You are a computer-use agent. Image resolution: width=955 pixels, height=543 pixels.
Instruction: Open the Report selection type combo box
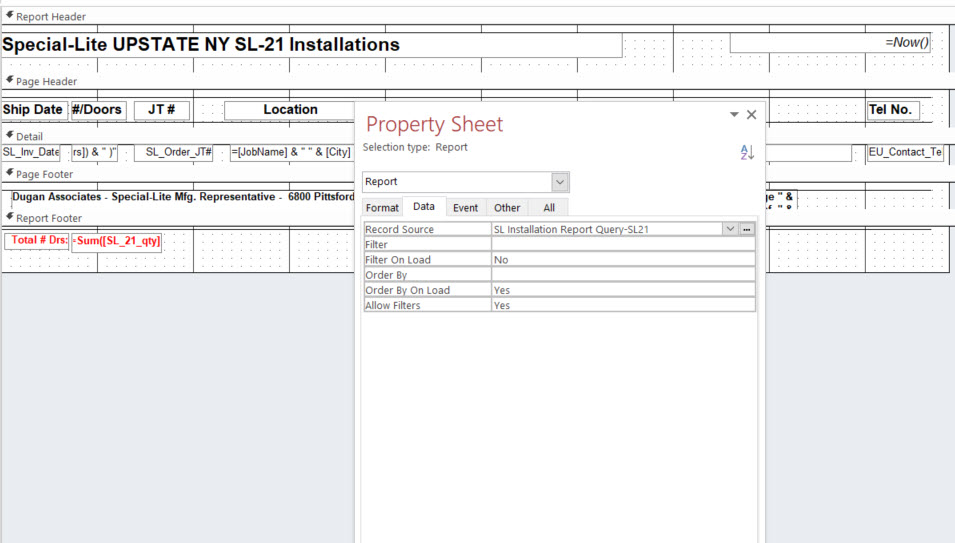tap(466, 181)
